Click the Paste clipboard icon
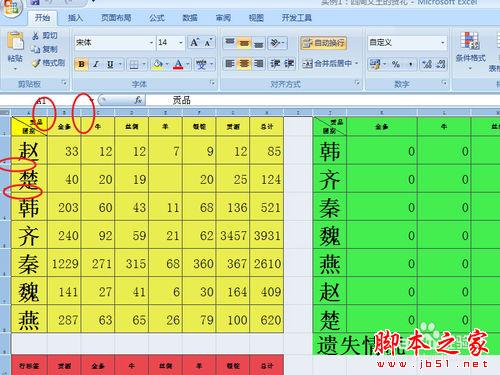This screenshot has width=500, height=375. (15, 41)
